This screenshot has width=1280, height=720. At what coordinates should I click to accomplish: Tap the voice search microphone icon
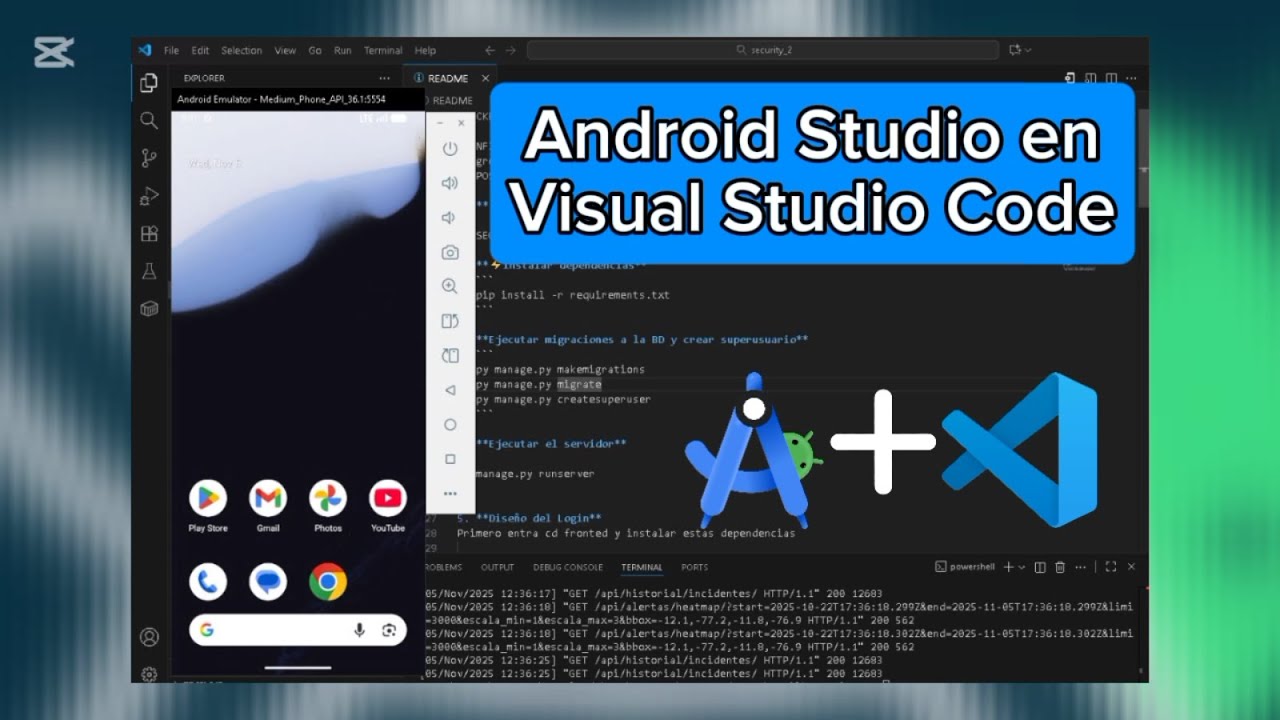[x=359, y=630]
